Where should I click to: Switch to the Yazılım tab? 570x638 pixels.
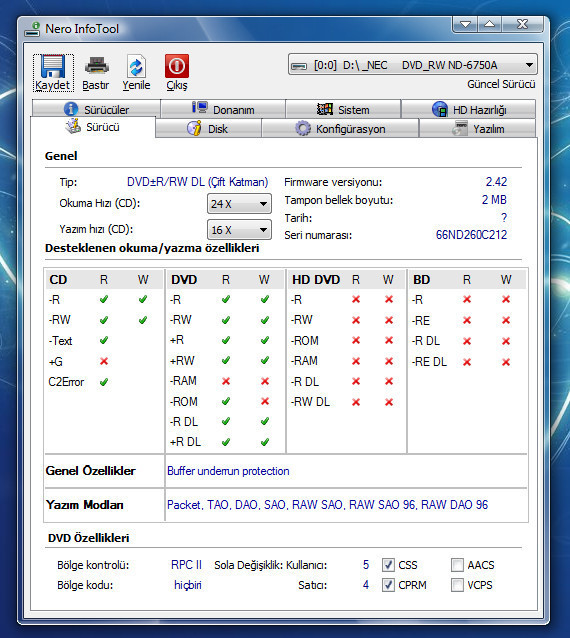[x=478, y=129]
